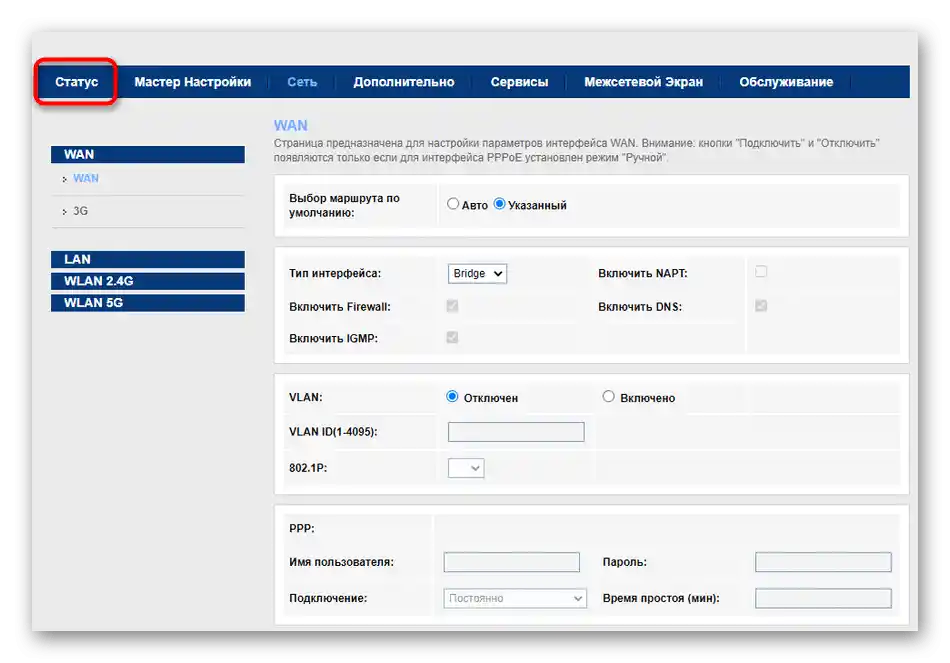This screenshot has height=663, width=950.
Task: Click the WAN page heading
Action: coord(291,125)
